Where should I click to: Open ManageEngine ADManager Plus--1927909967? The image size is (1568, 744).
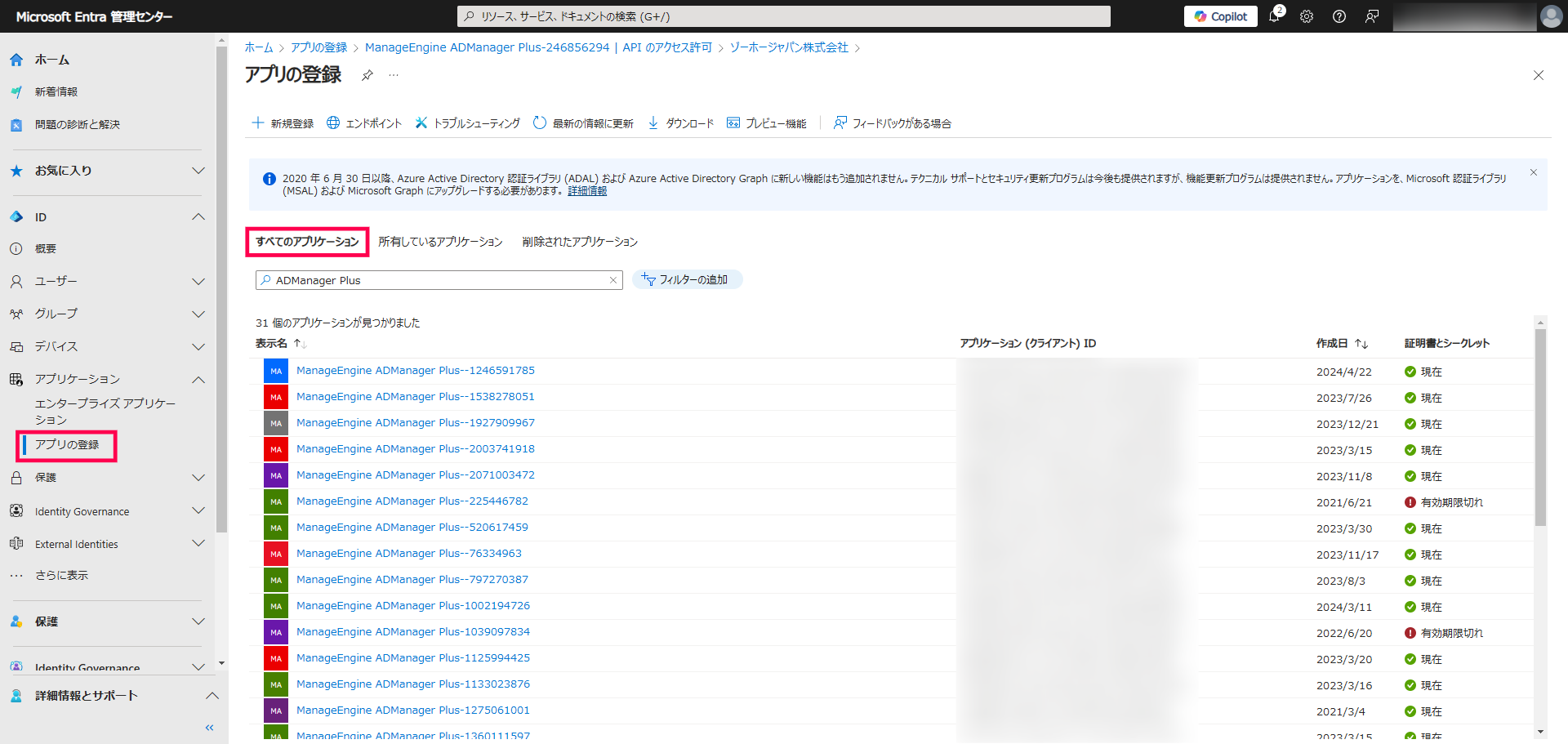point(416,423)
